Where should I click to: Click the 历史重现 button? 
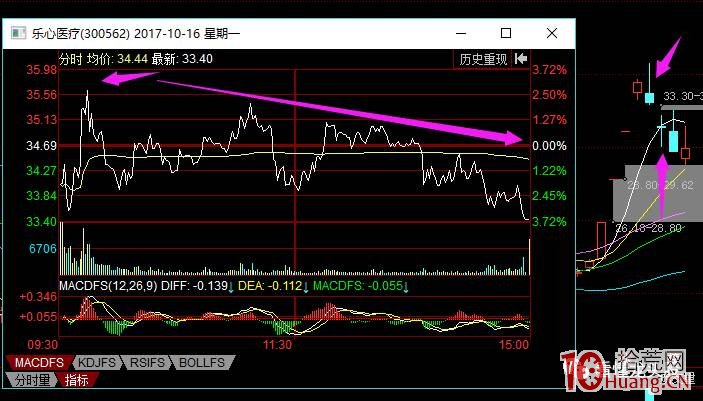(x=483, y=59)
